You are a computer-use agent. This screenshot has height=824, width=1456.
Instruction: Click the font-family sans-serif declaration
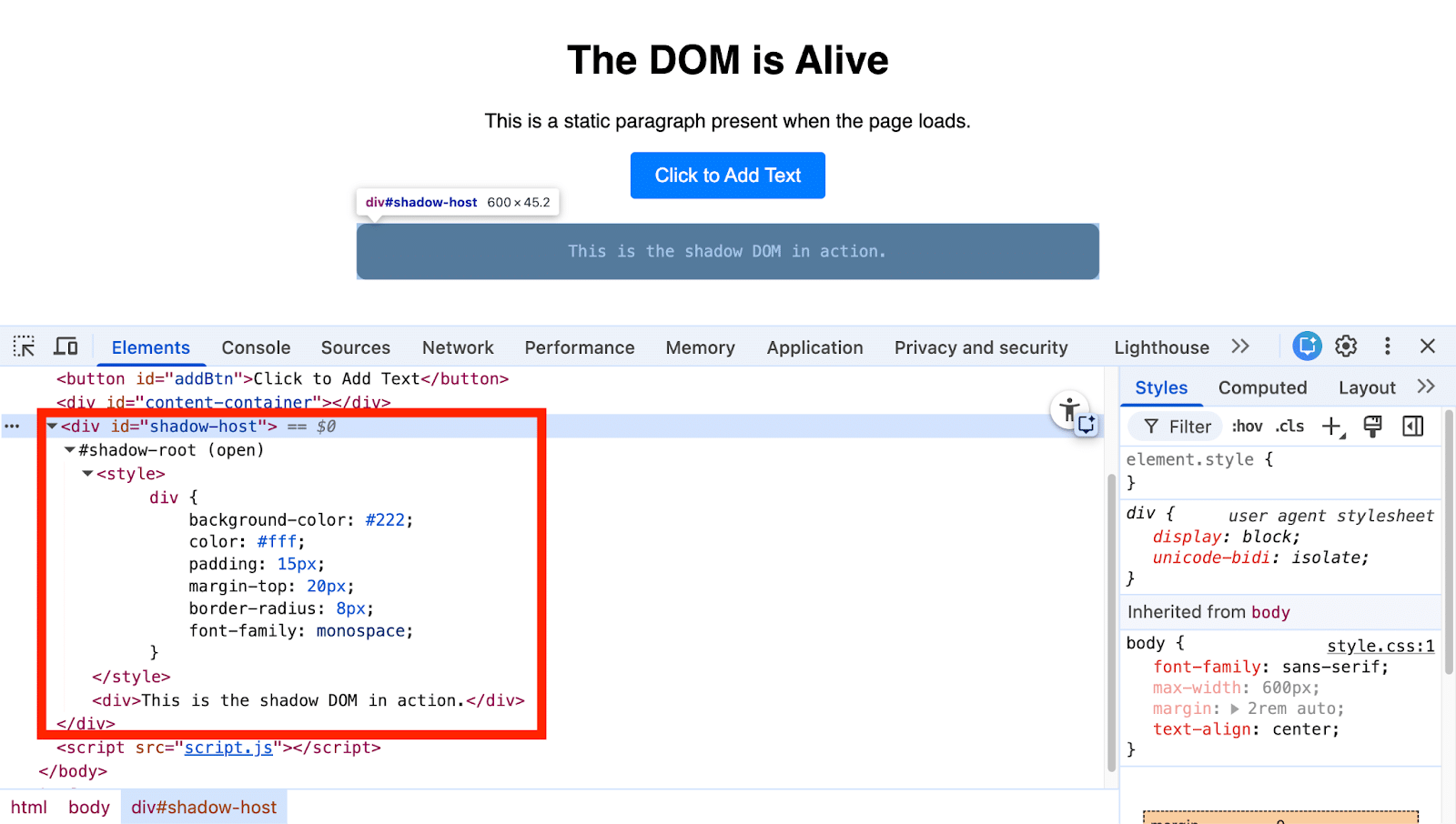pyautogui.click(x=1271, y=667)
